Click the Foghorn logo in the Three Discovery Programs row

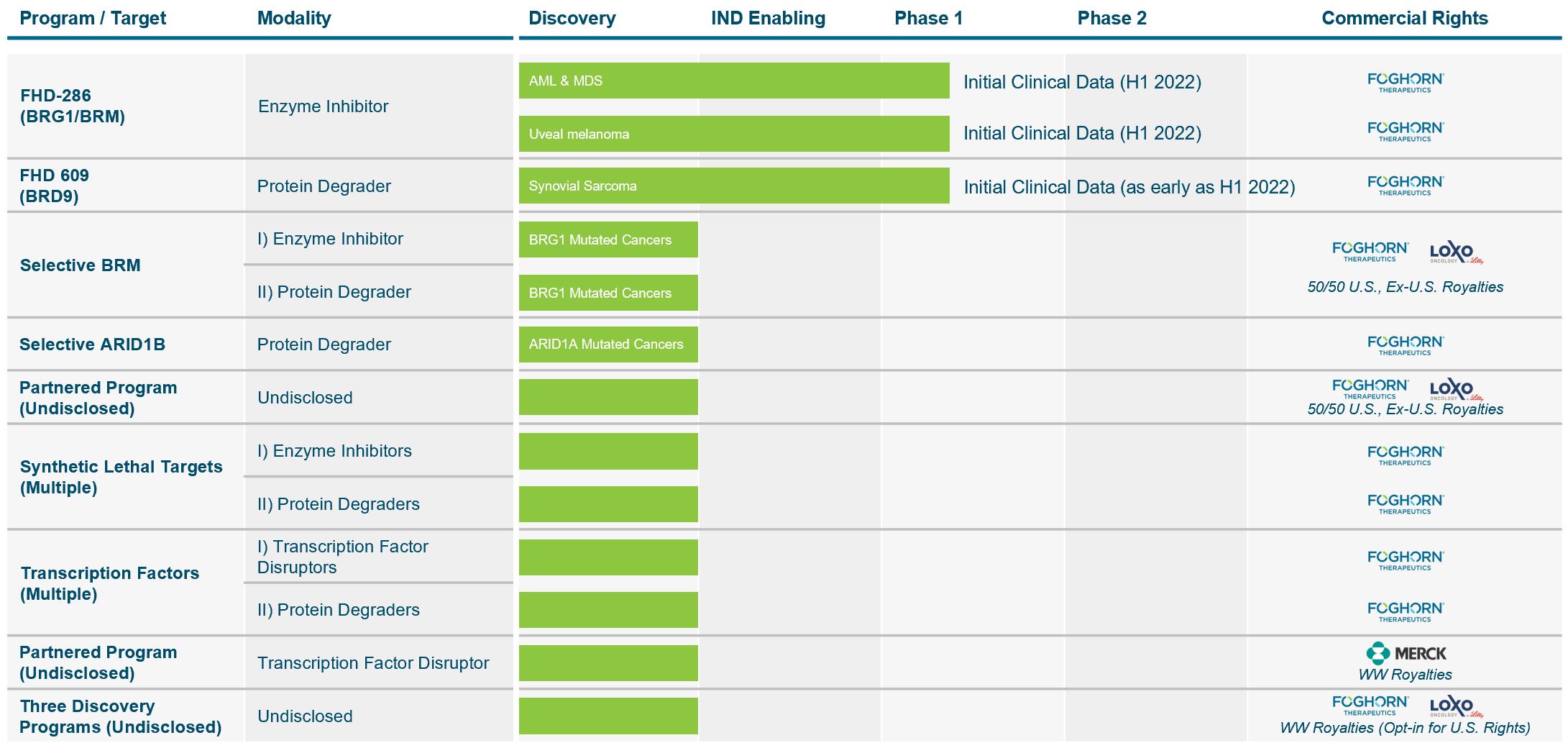pos(1370,705)
